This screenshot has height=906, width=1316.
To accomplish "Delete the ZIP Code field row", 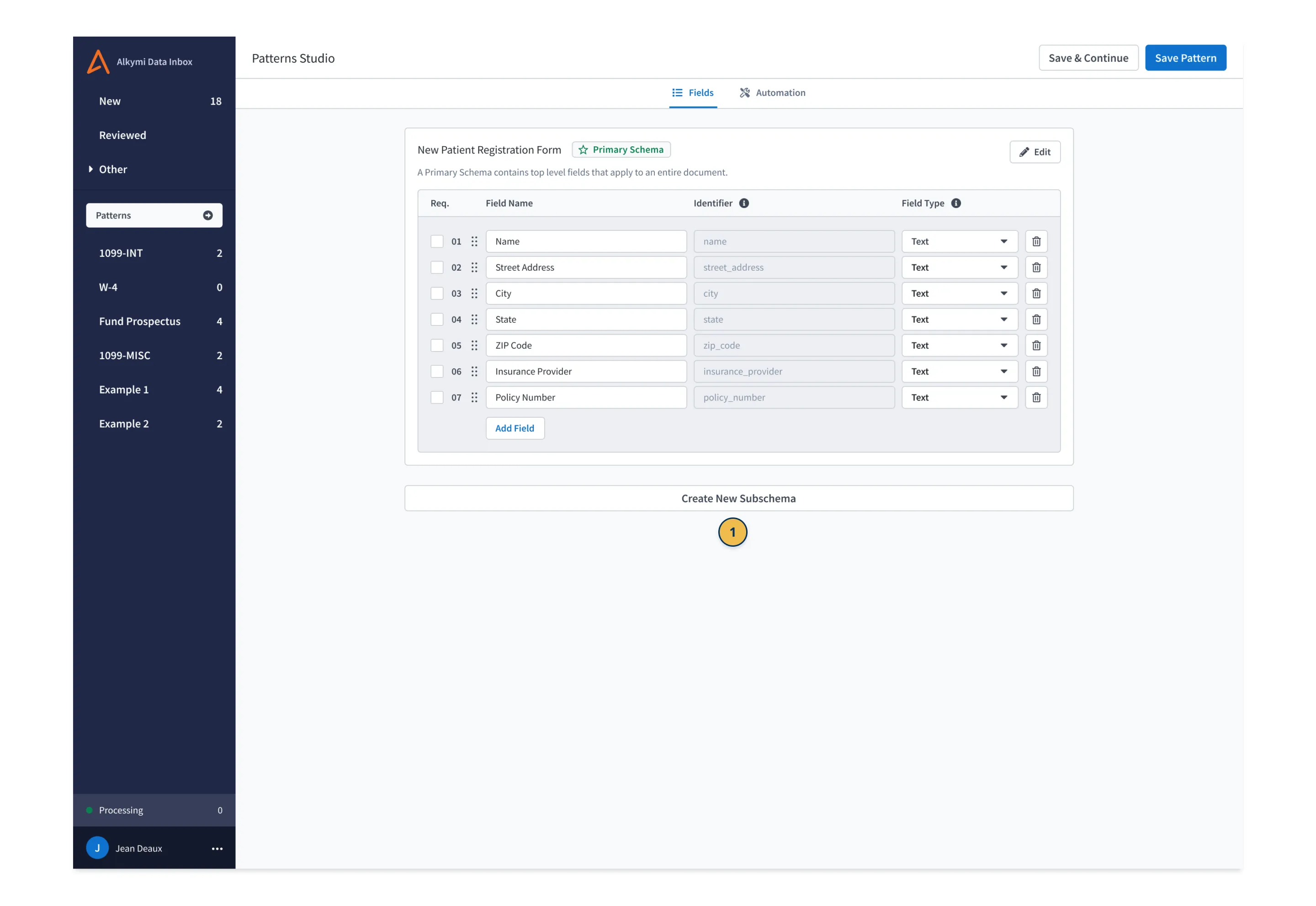I will pos(1035,345).
